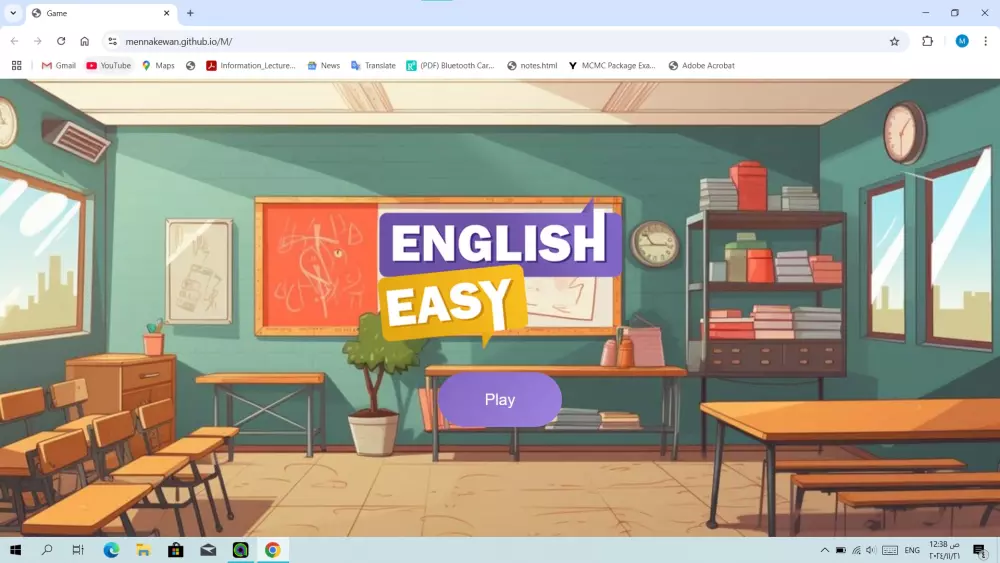
Task: Open File Explorer from the taskbar
Action: (143, 550)
